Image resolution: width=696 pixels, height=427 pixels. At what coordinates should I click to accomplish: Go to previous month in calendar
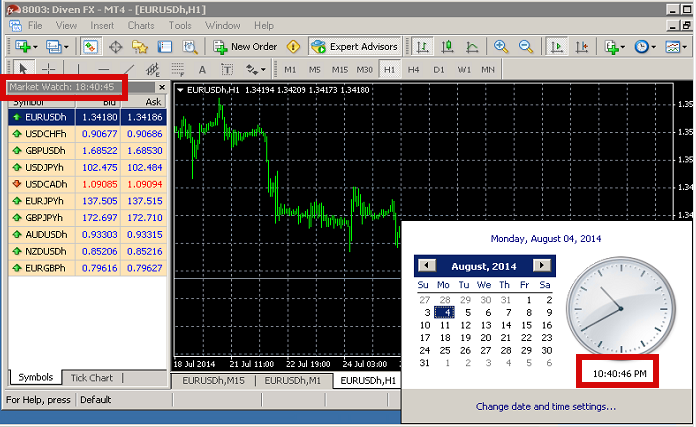tap(427, 265)
